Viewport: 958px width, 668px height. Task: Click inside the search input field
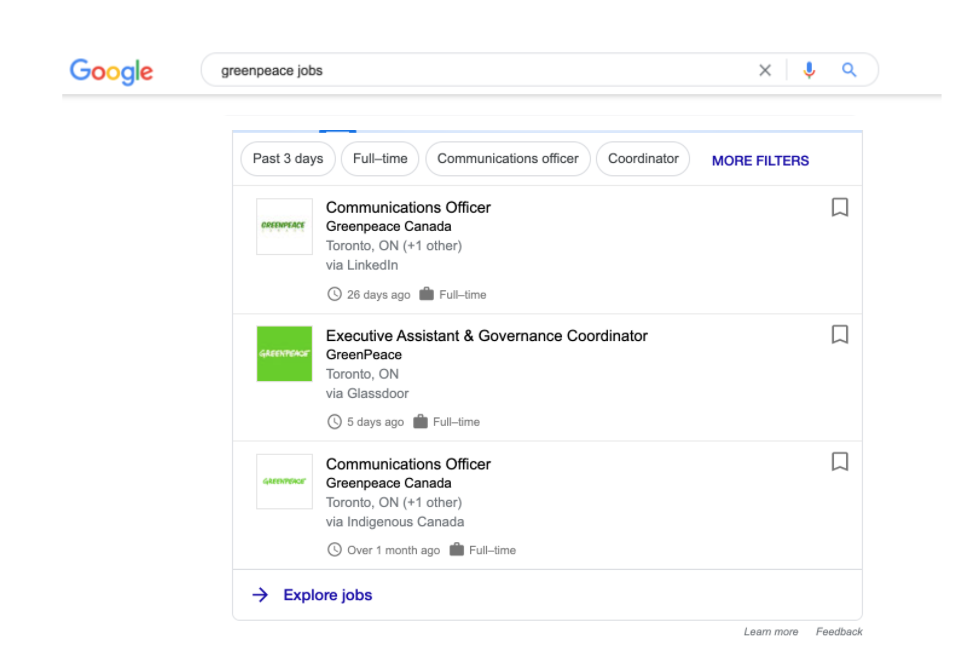450,69
